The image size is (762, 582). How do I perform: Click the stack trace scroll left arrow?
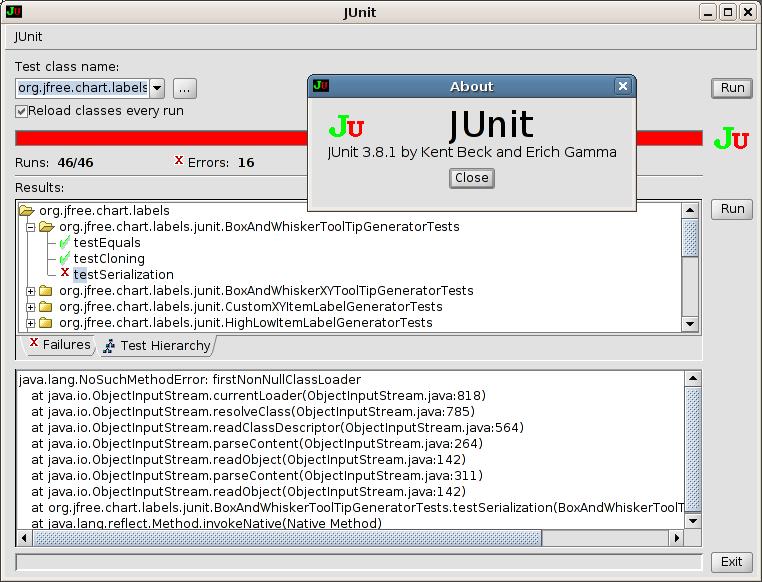(x=24, y=538)
